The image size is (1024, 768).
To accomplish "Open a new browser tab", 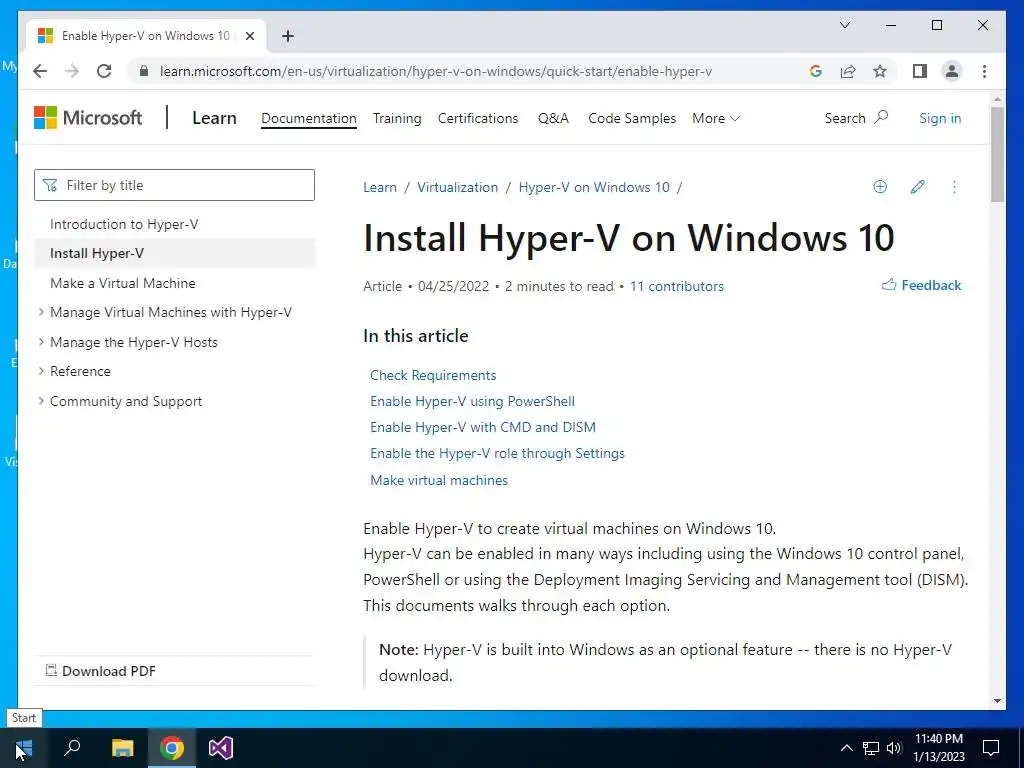I will (287, 36).
